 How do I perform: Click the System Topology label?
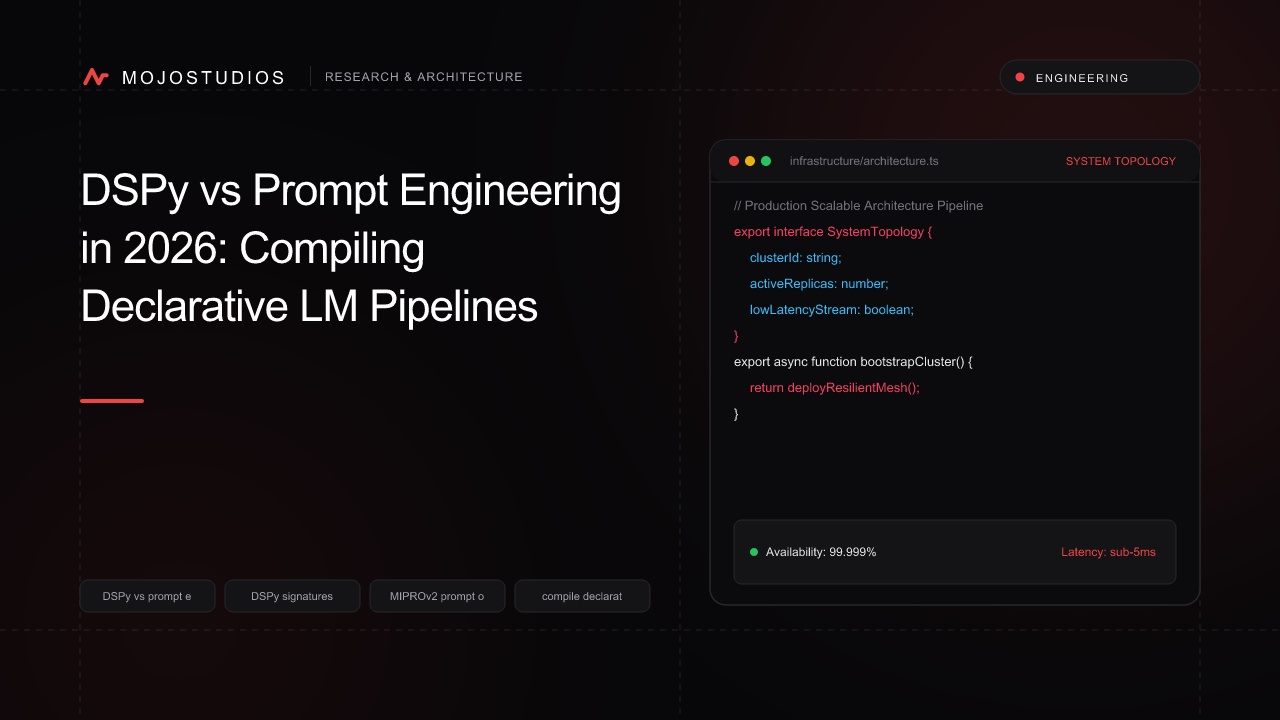pos(1120,161)
